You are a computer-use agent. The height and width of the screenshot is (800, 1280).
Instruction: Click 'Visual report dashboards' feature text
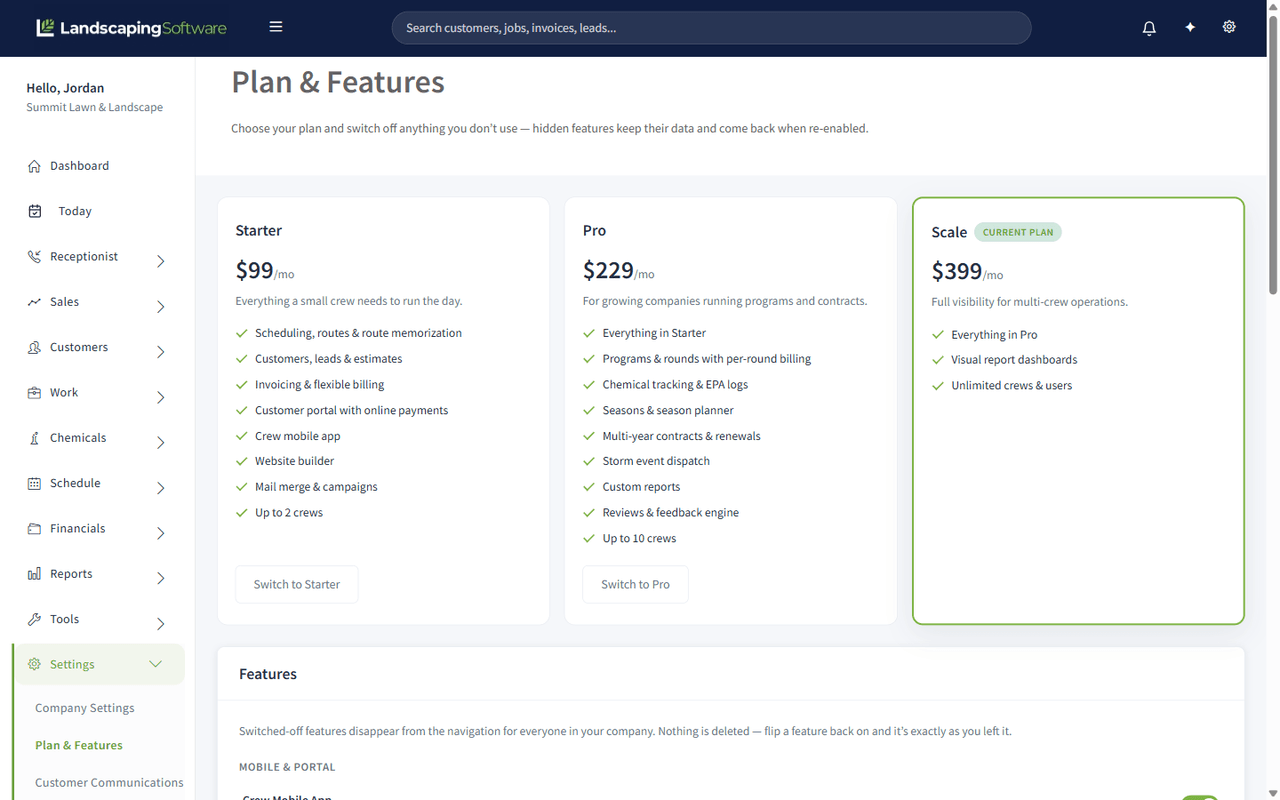[x=1014, y=360]
